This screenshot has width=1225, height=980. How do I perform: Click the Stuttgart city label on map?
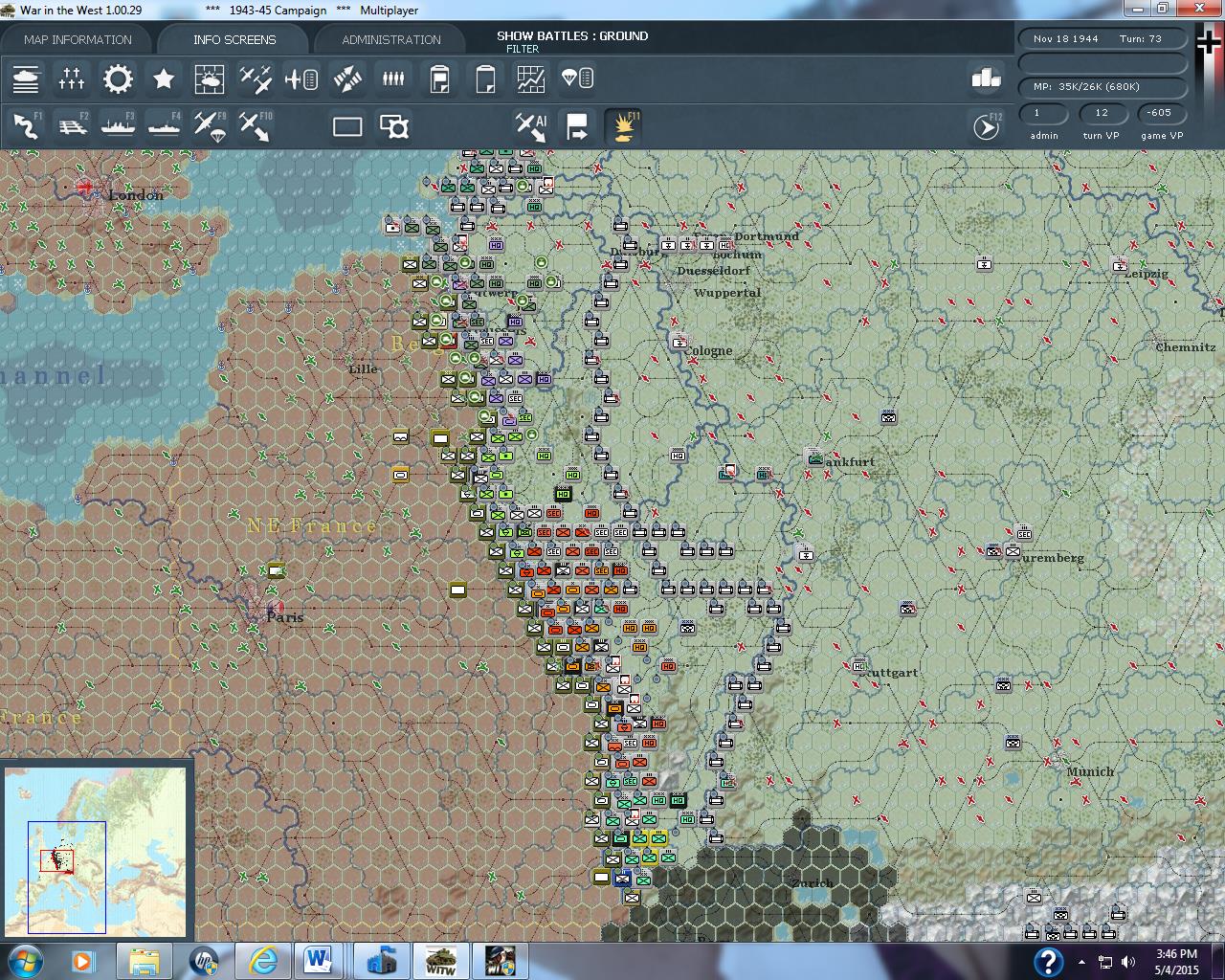pyautogui.click(x=889, y=673)
